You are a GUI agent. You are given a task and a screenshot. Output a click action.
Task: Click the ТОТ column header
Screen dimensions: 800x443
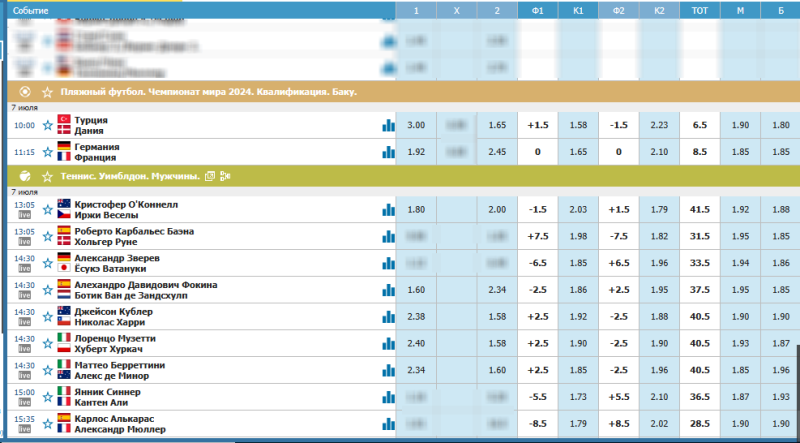tap(699, 10)
